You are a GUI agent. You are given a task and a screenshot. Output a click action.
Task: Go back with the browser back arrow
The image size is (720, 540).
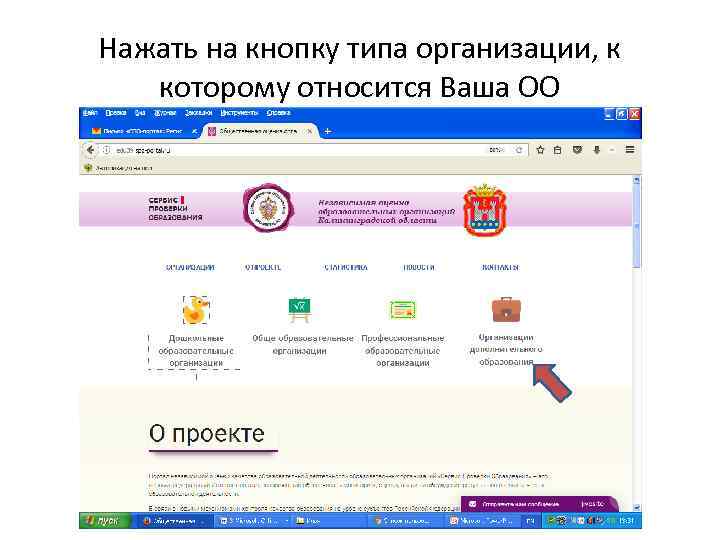(x=90, y=150)
